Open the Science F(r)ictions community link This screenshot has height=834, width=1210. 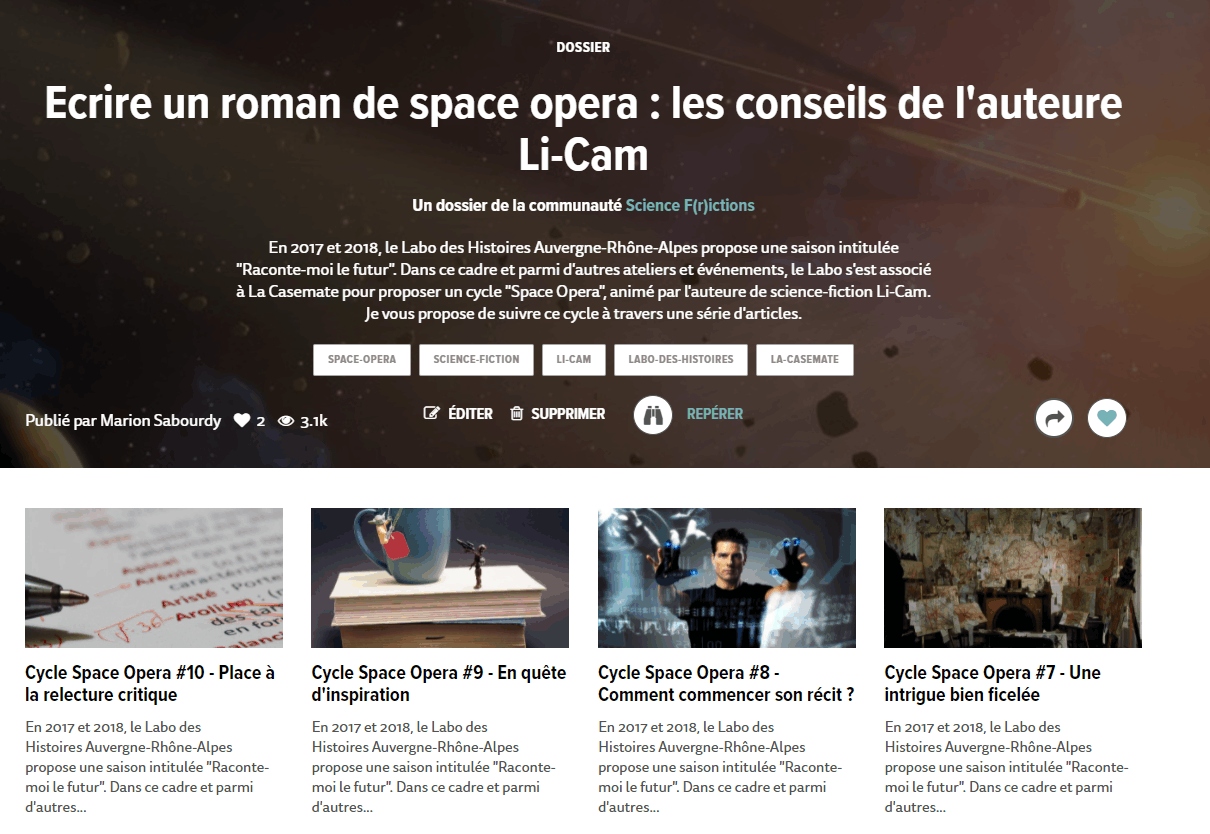690,205
